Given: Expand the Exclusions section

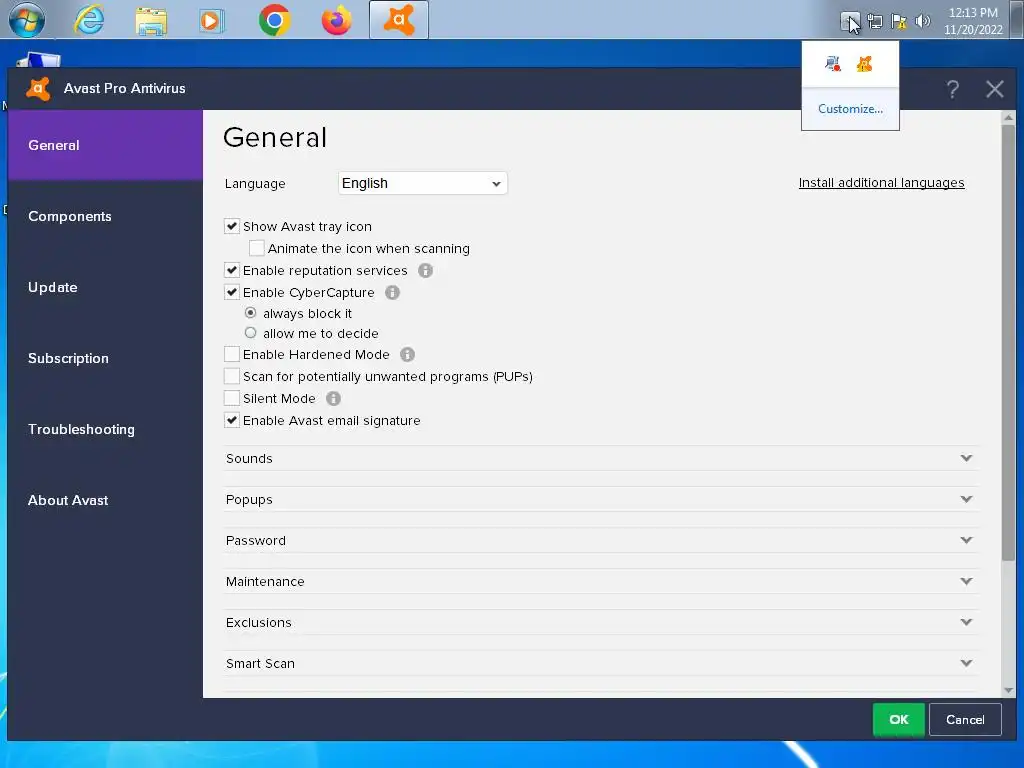Looking at the screenshot, I should click(x=601, y=622).
